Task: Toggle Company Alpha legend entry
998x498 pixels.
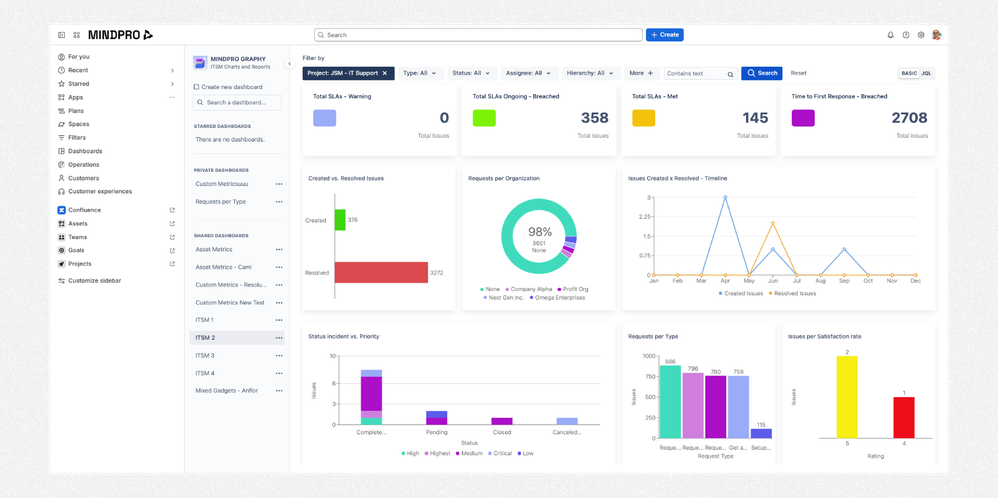Action: [528, 289]
